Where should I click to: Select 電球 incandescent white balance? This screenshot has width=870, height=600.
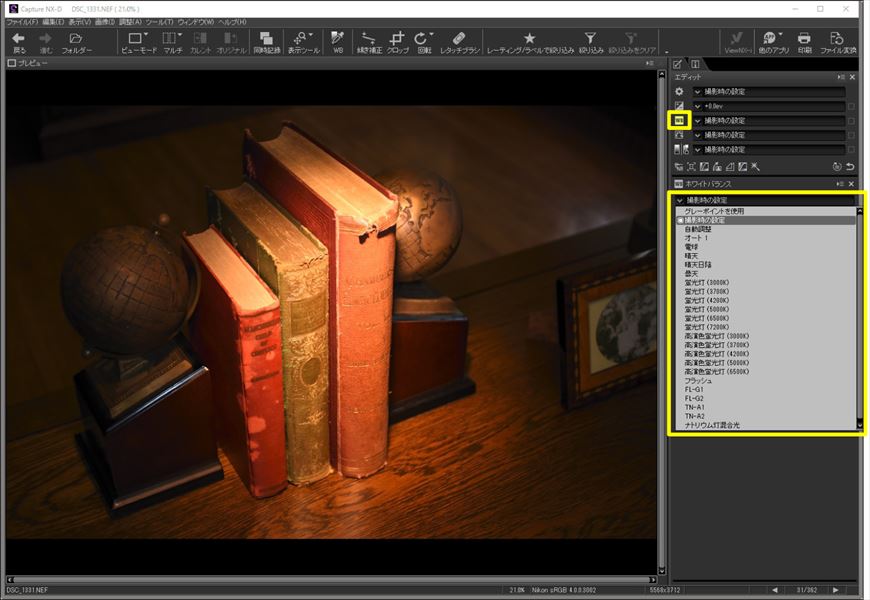pos(766,247)
